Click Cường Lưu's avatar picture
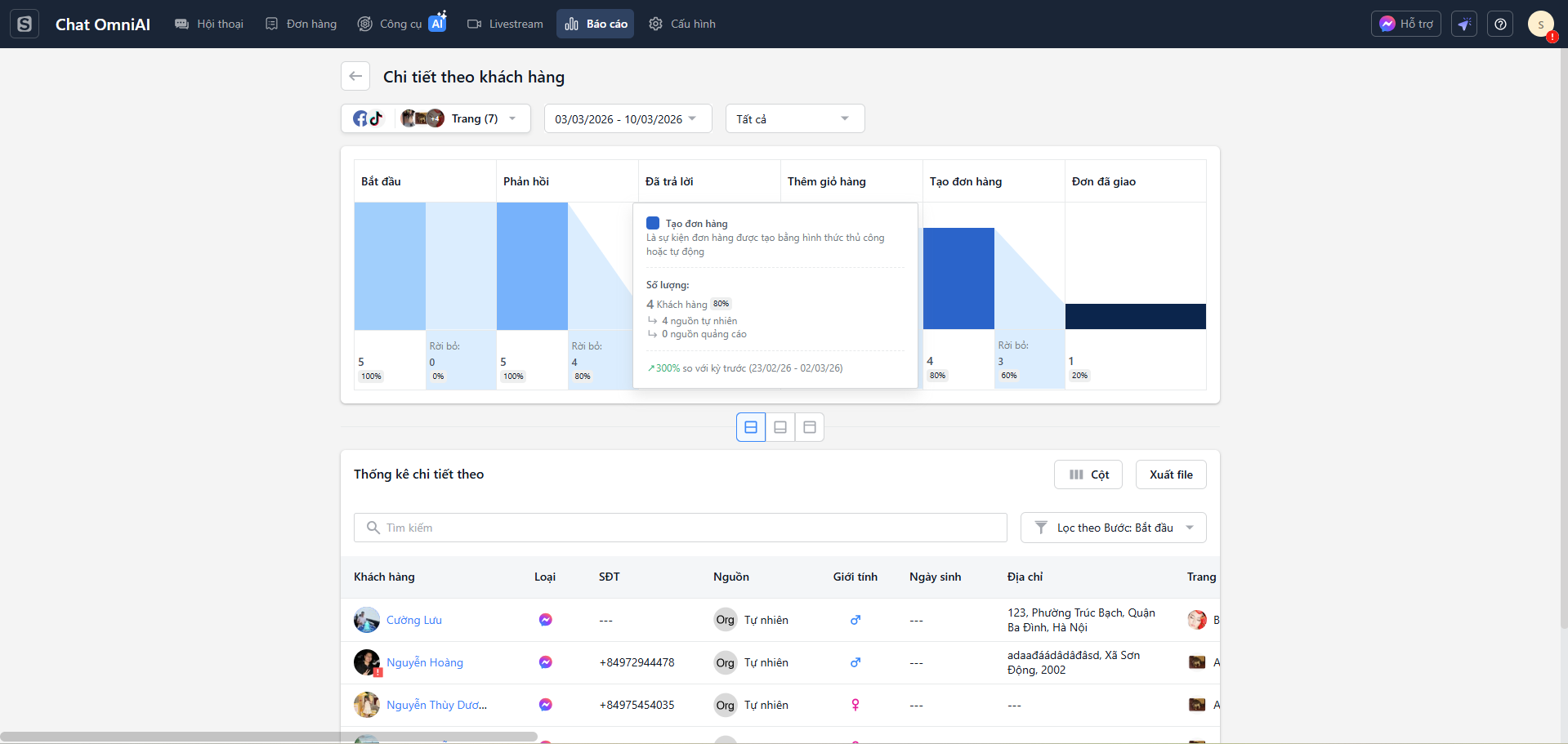1568x744 pixels. point(367,620)
